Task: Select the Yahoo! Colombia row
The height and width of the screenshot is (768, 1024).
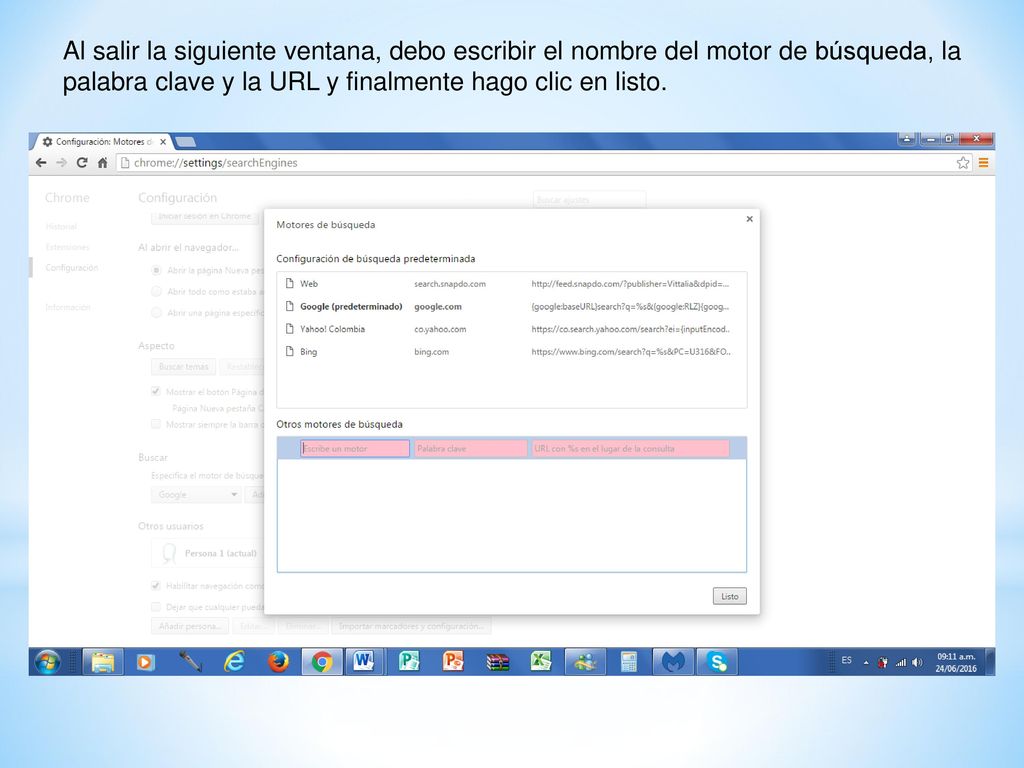Action: (511, 329)
